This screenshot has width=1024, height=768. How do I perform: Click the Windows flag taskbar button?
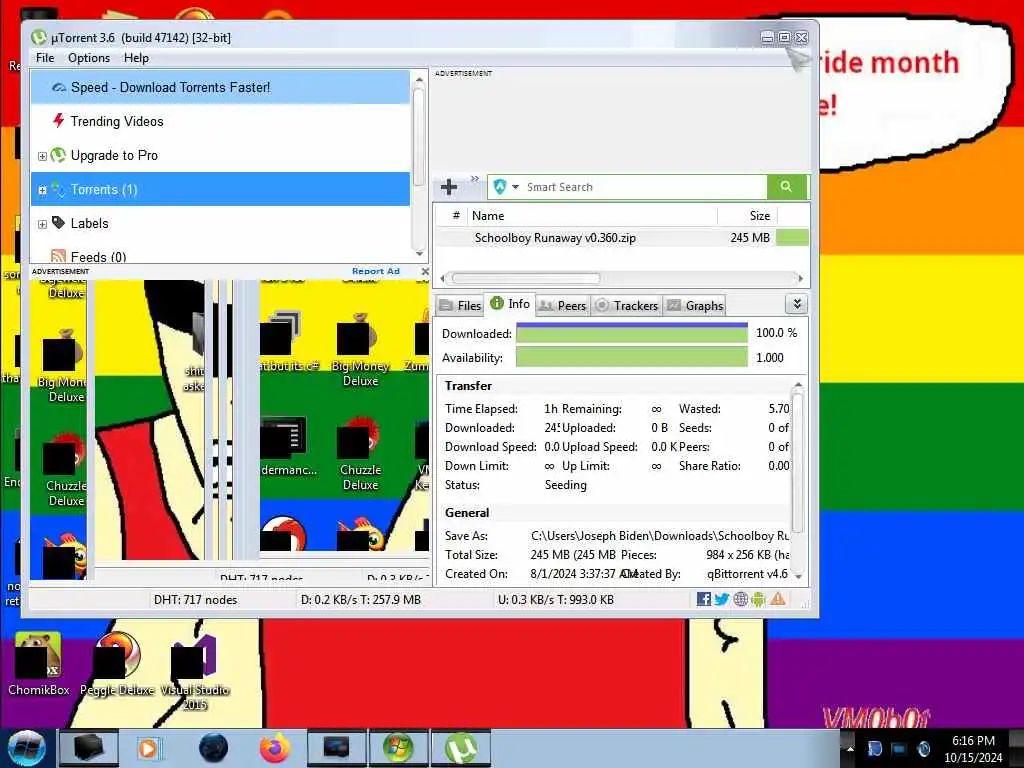pos(398,748)
